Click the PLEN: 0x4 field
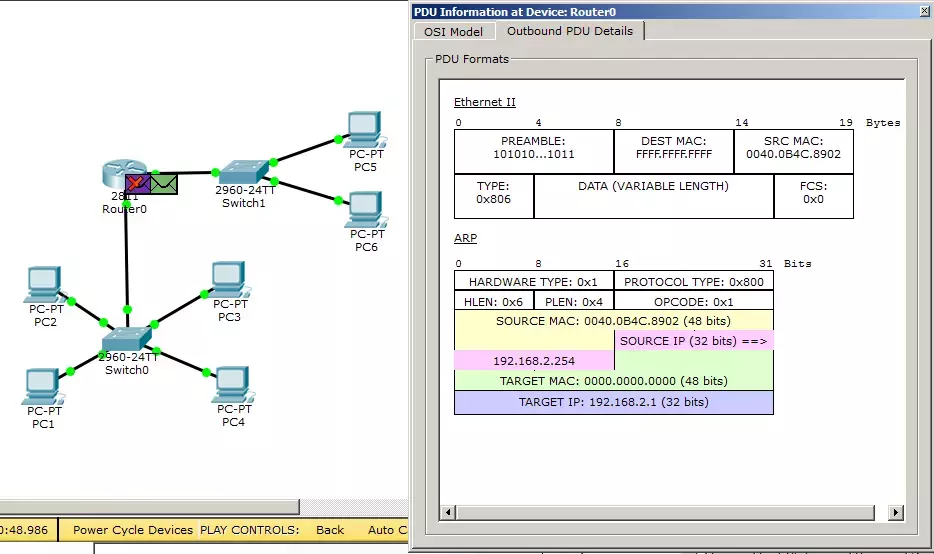This screenshot has width=934, height=554. coord(574,301)
